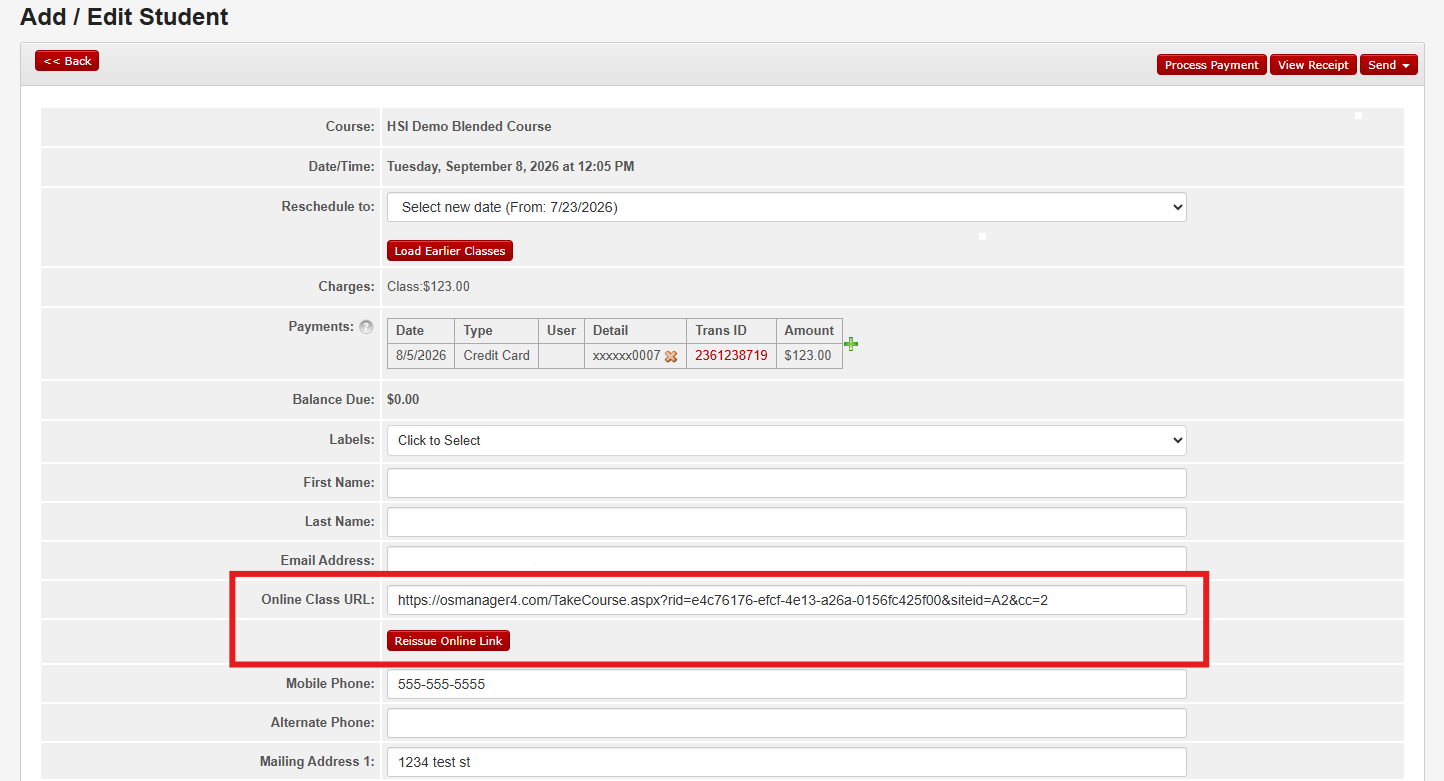Click the HSI Demo Blended Course text
Screen dimensions: 1444x781
(x=469, y=127)
